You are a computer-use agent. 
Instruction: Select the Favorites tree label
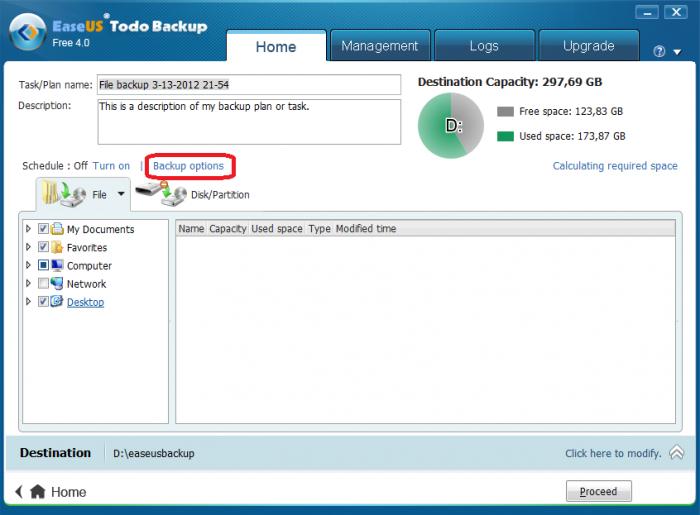click(87, 248)
